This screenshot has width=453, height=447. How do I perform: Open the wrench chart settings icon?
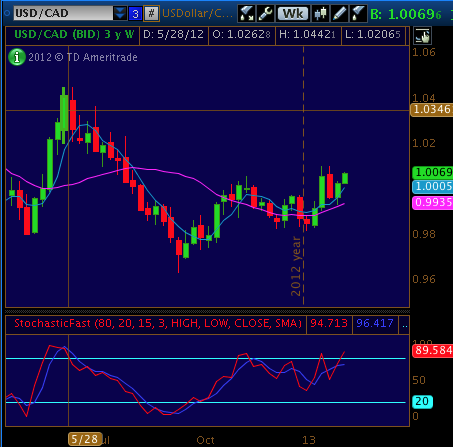pos(265,14)
